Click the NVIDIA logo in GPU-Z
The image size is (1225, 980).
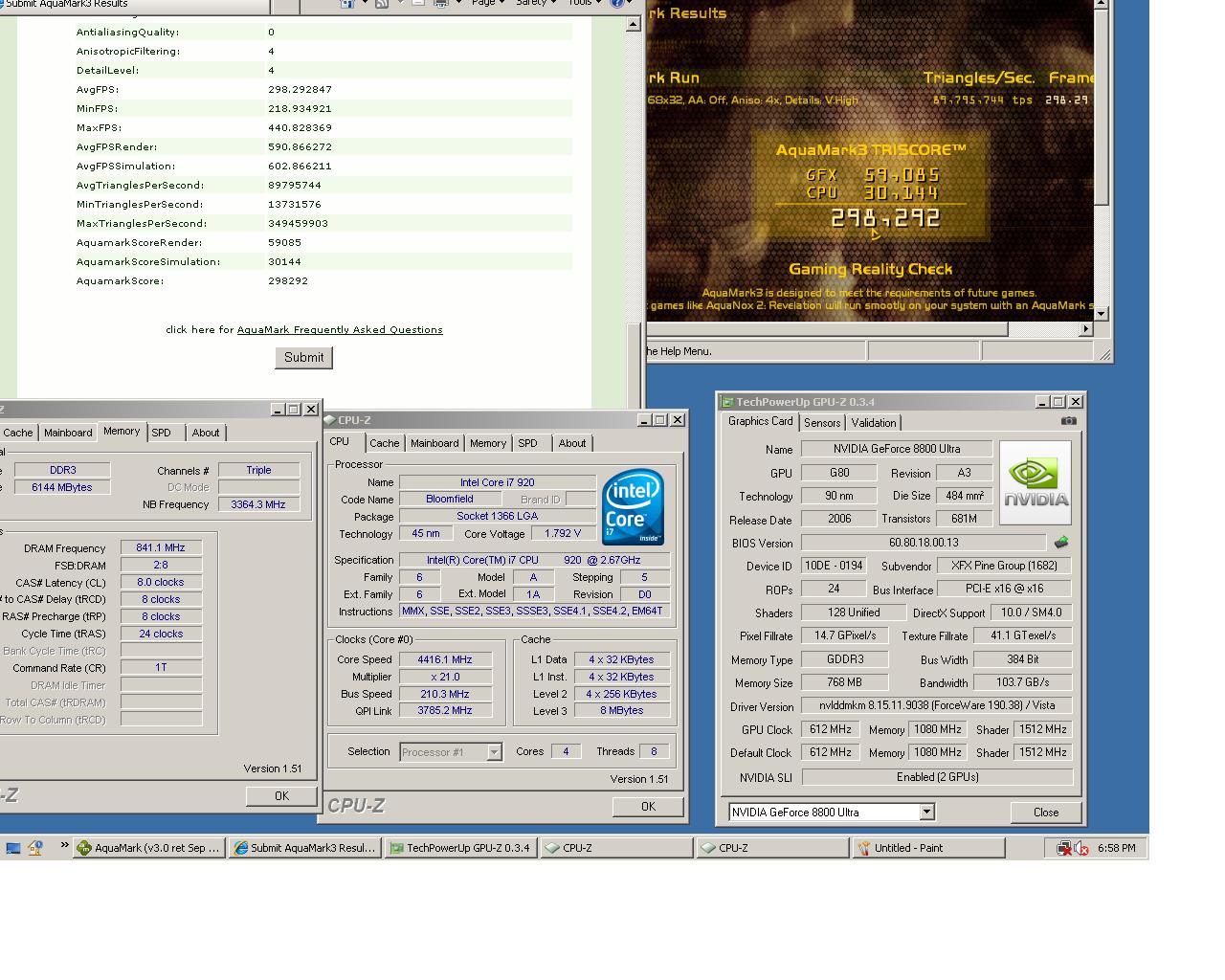1036,482
